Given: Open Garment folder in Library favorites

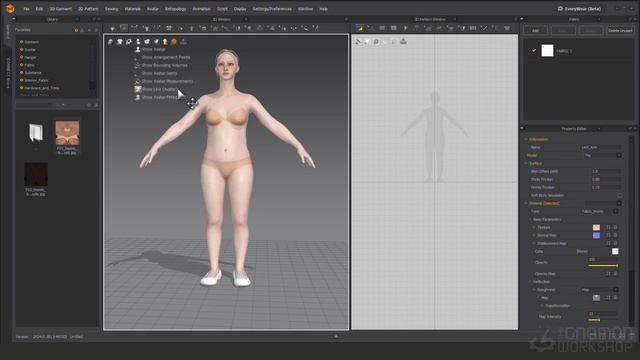Looking at the screenshot, I should tap(31, 42).
